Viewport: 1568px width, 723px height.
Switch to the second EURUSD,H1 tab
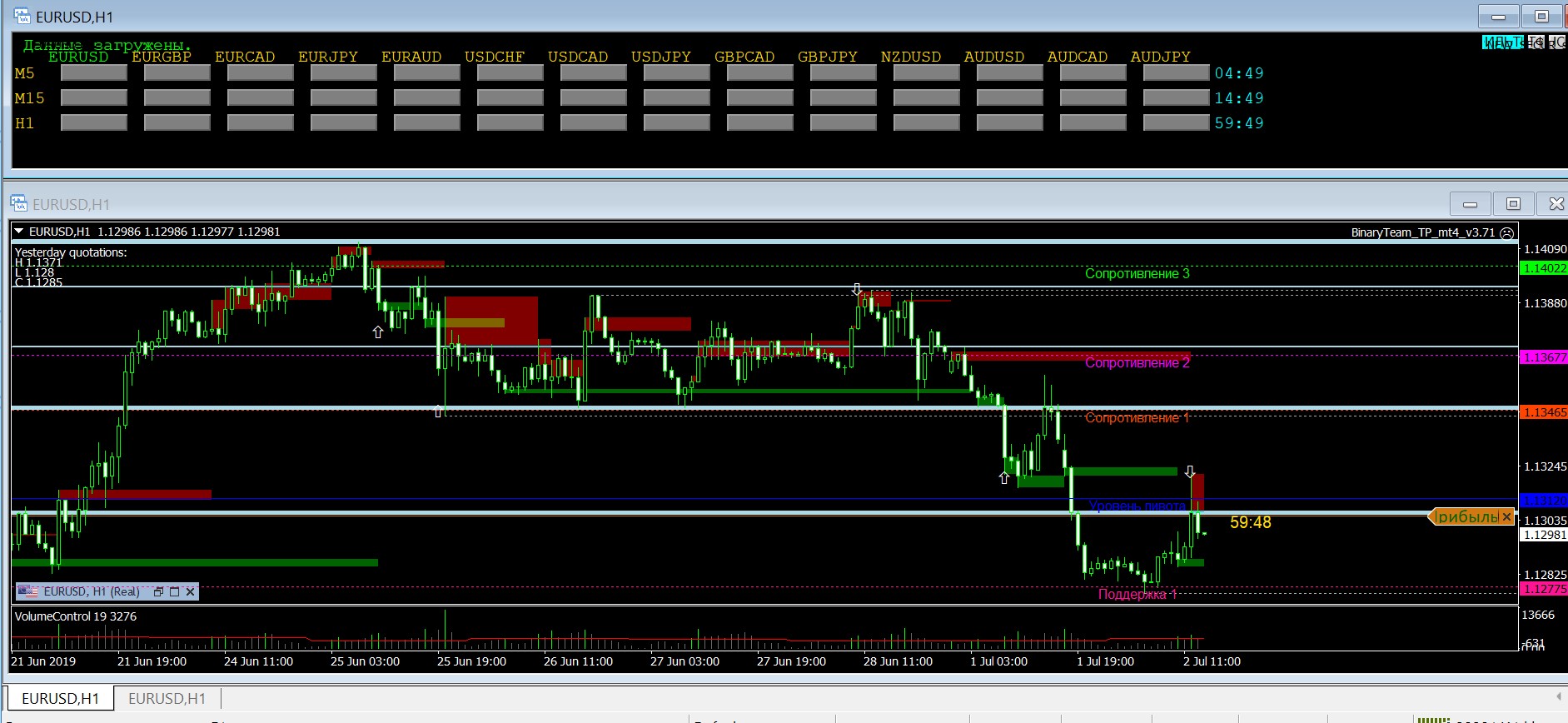click(x=167, y=698)
